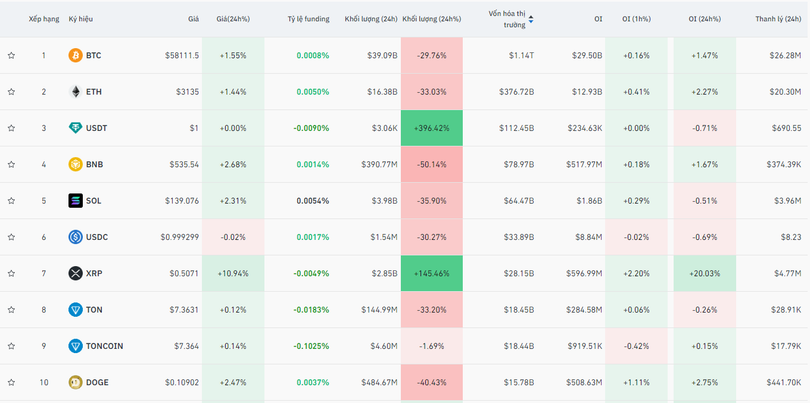Sort table by Xếp hạng column header
The width and height of the screenshot is (810, 403).
coord(43,19)
